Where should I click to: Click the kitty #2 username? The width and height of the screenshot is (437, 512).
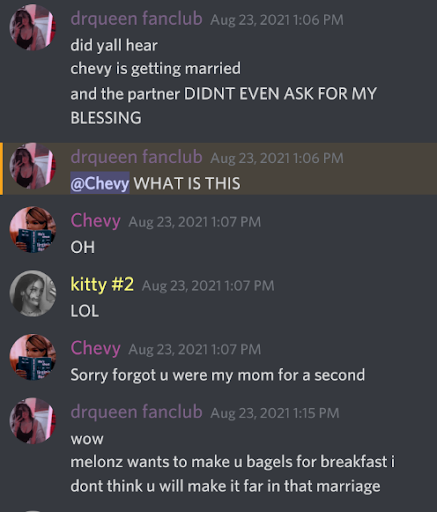[102, 284]
